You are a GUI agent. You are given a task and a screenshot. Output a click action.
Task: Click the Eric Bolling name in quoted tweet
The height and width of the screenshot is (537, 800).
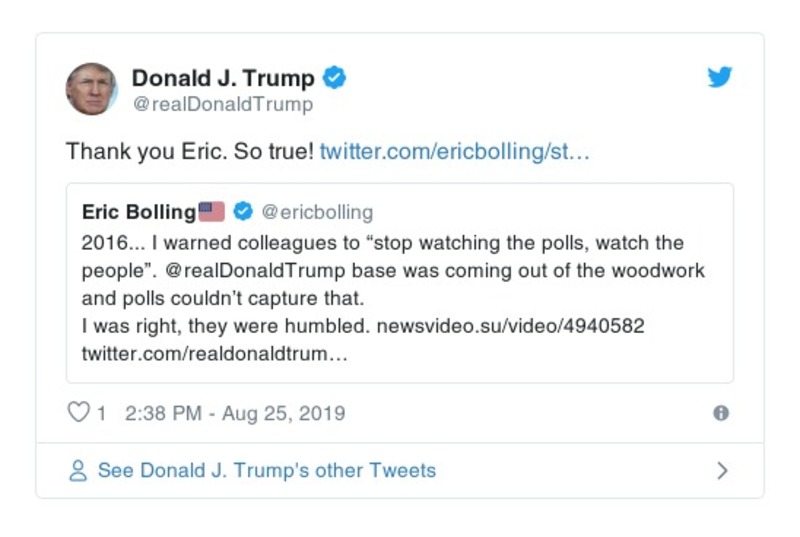(x=139, y=212)
